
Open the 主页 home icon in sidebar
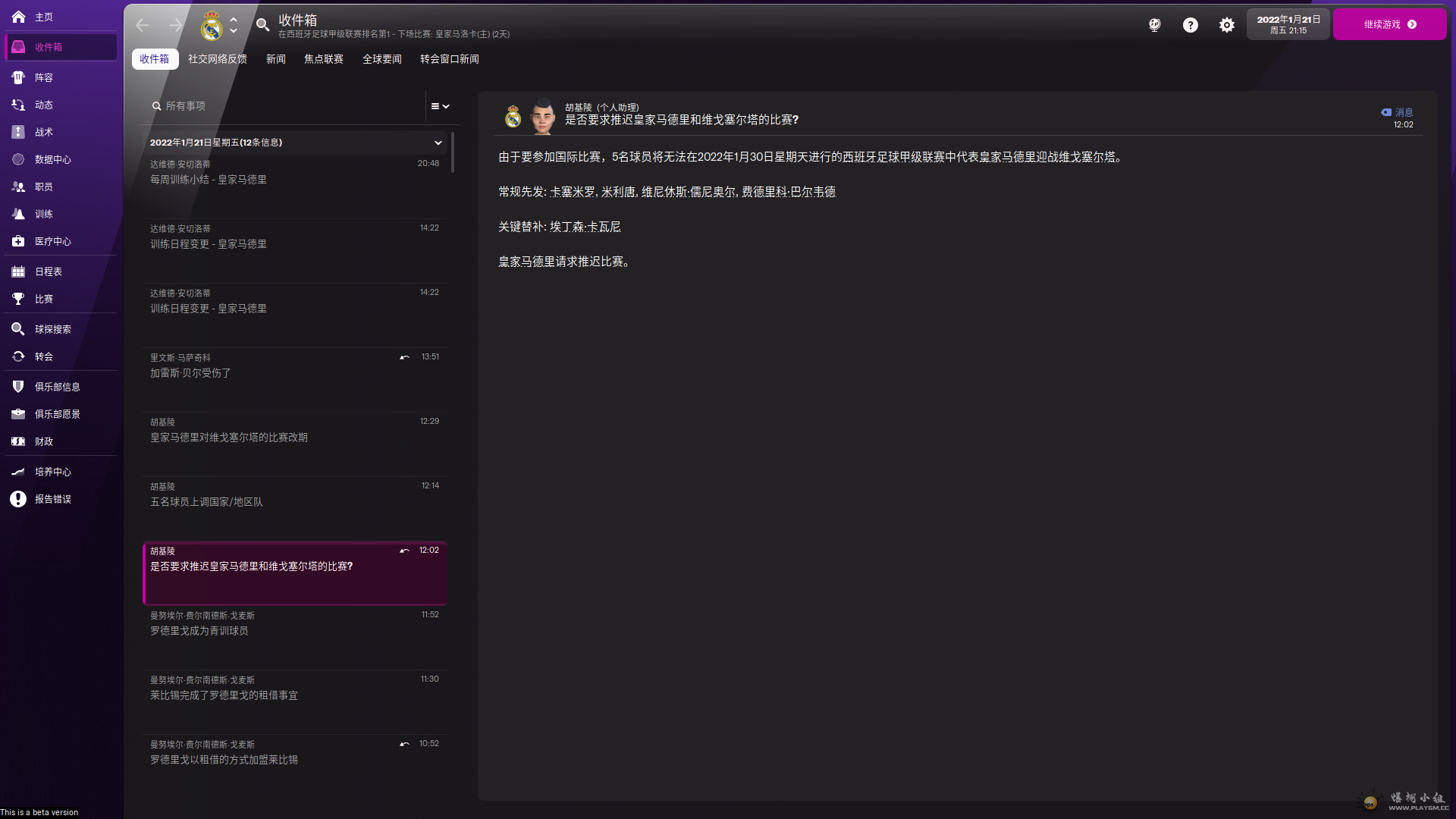[x=18, y=17]
